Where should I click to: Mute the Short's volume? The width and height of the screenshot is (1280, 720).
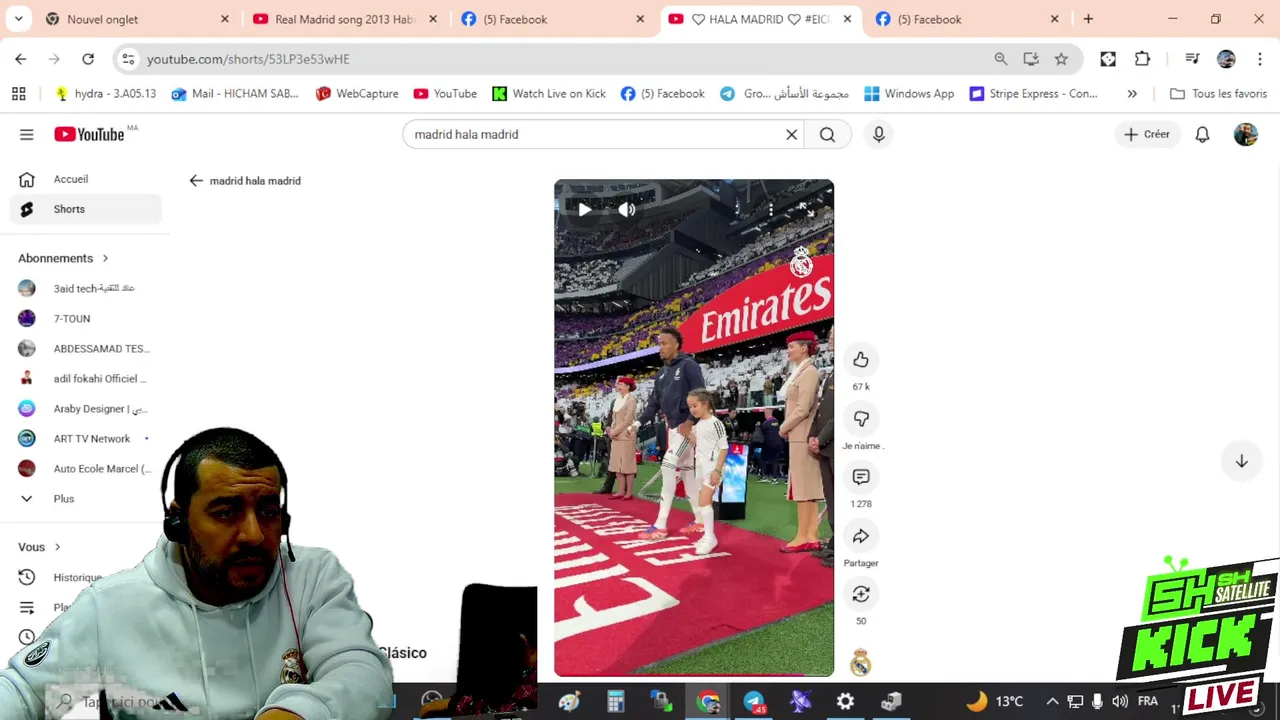coord(627,210)
